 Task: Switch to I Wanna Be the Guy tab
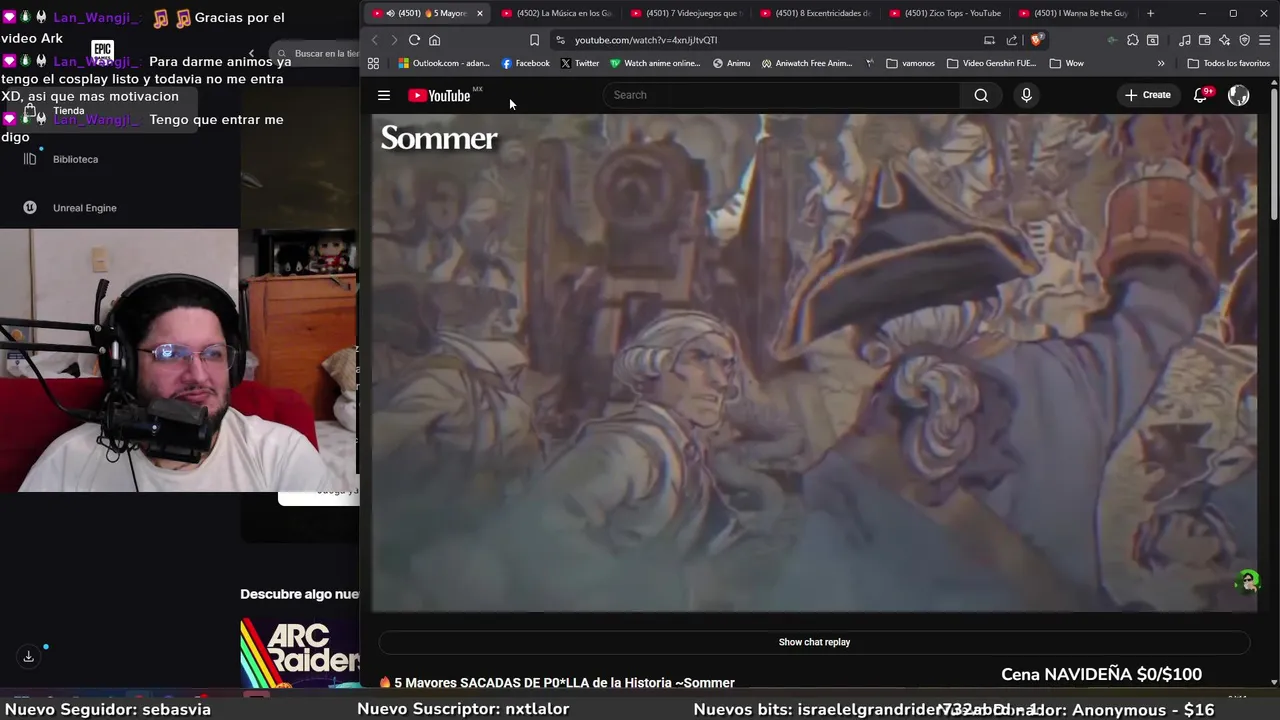[1074, 13]
